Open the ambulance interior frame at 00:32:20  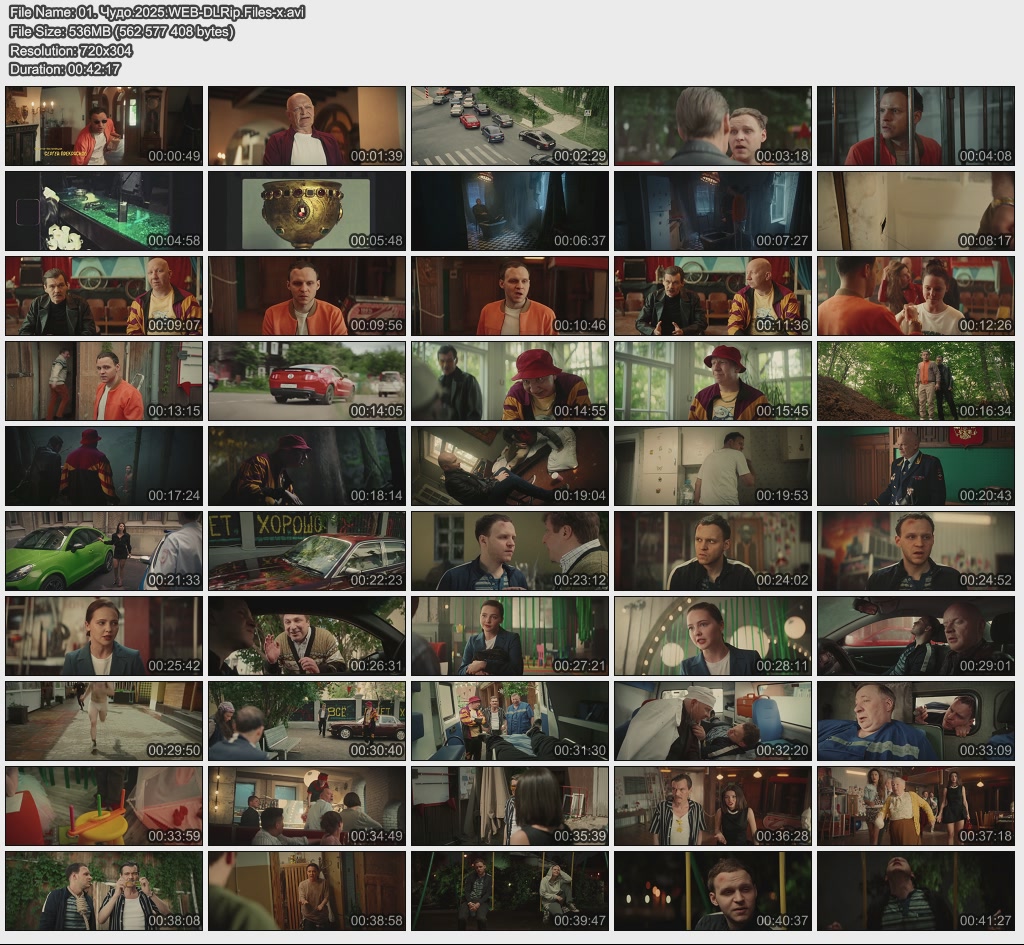(712, 721)
